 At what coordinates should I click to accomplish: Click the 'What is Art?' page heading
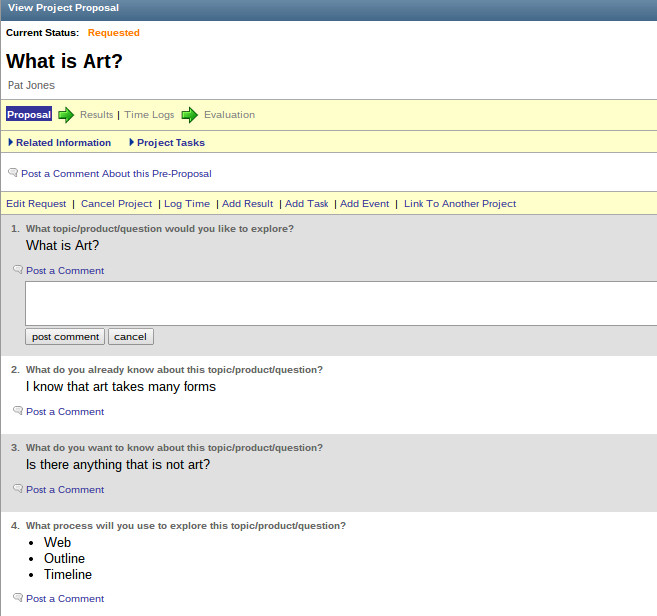pos(64,61)
